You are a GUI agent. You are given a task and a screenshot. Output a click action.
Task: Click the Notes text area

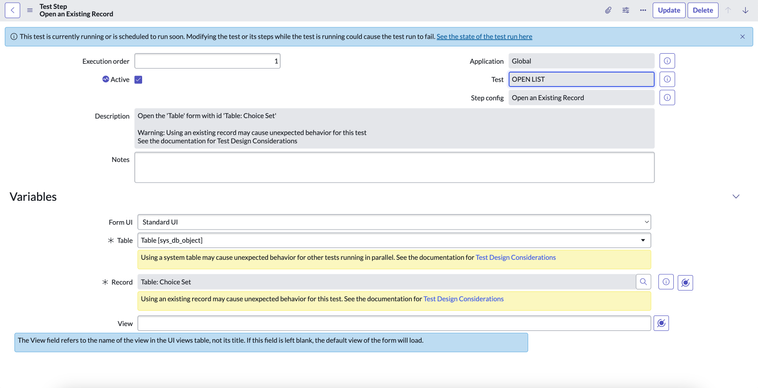(x=394, y=168)
